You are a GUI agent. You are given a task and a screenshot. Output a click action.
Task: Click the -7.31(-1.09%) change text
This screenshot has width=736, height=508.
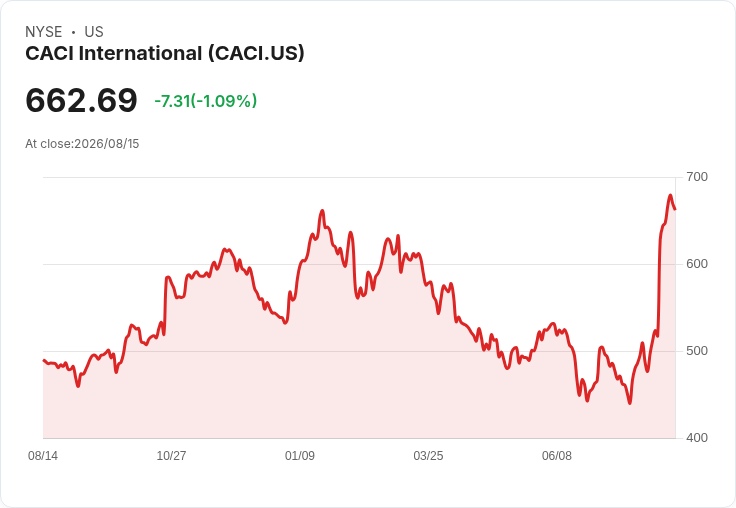click(206, 101)
